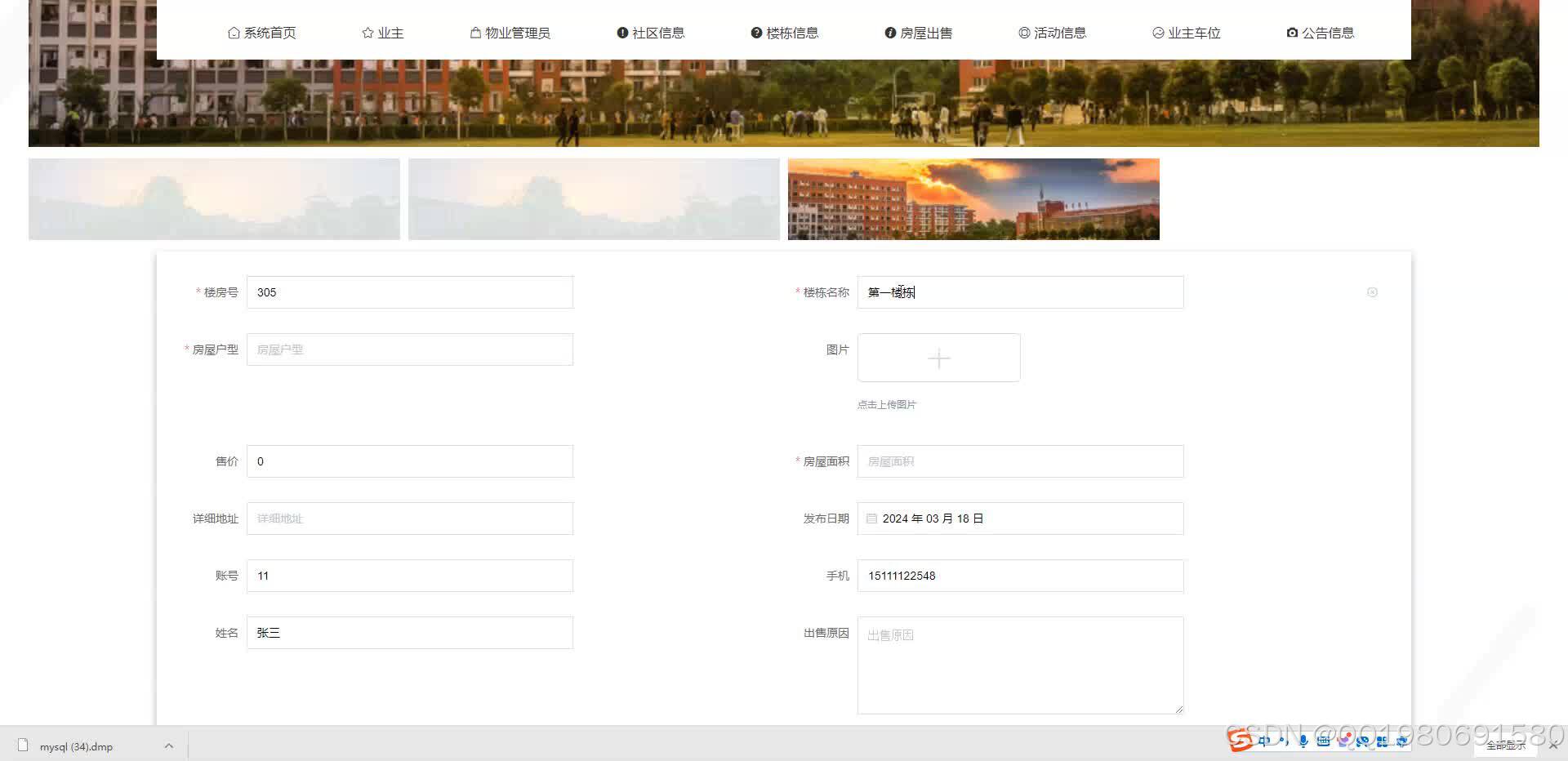Click the 出售原因 text area

(x=1020, y=665)
